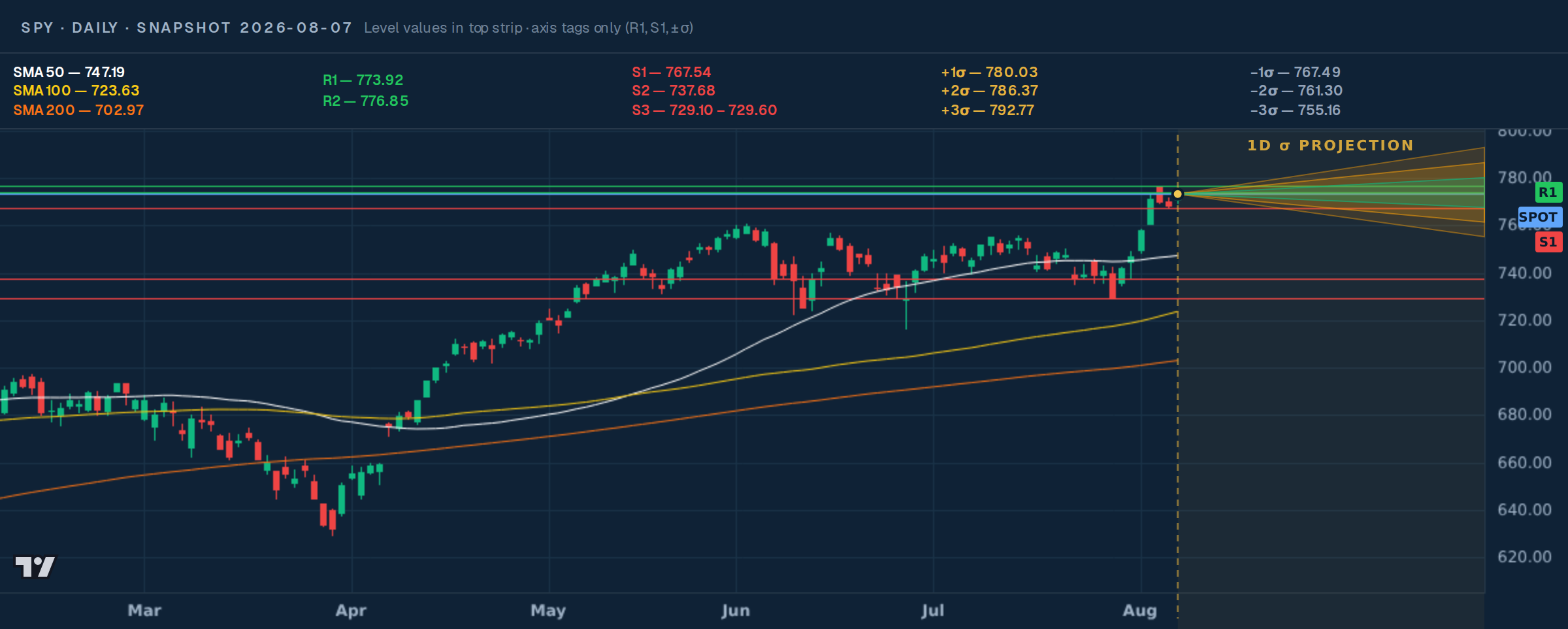Click the Jun label on time axis
The image size is (1568, 629).
tap(736, 610)
